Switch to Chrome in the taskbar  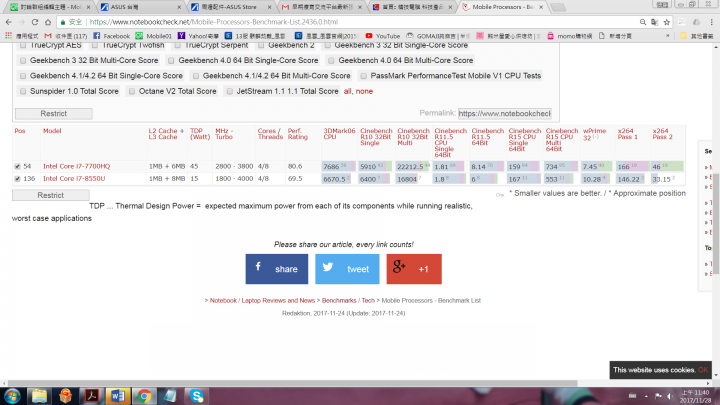pyautogui.click(x=144, y=396)
